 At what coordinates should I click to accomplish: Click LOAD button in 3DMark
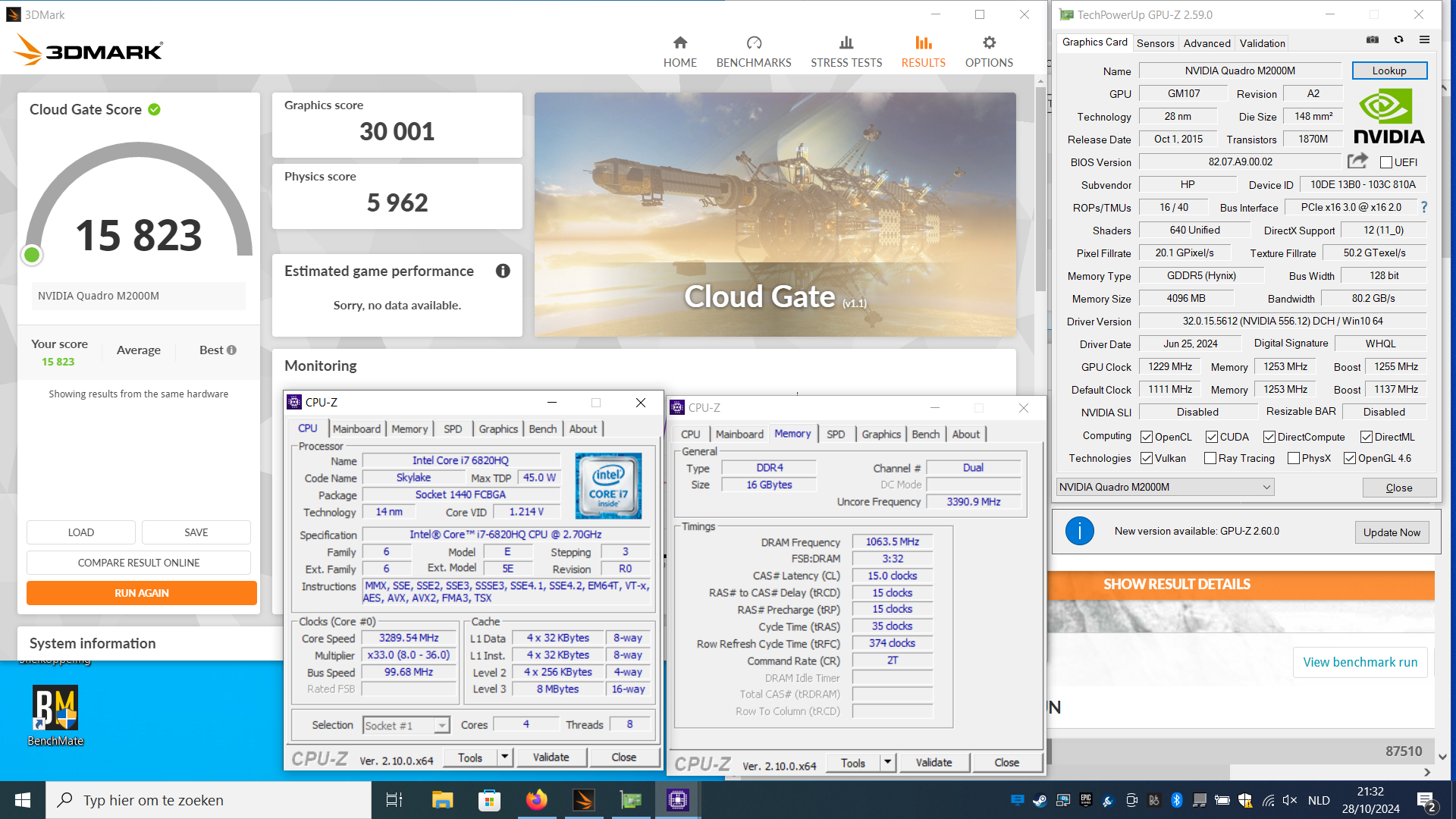click(81, 532)
